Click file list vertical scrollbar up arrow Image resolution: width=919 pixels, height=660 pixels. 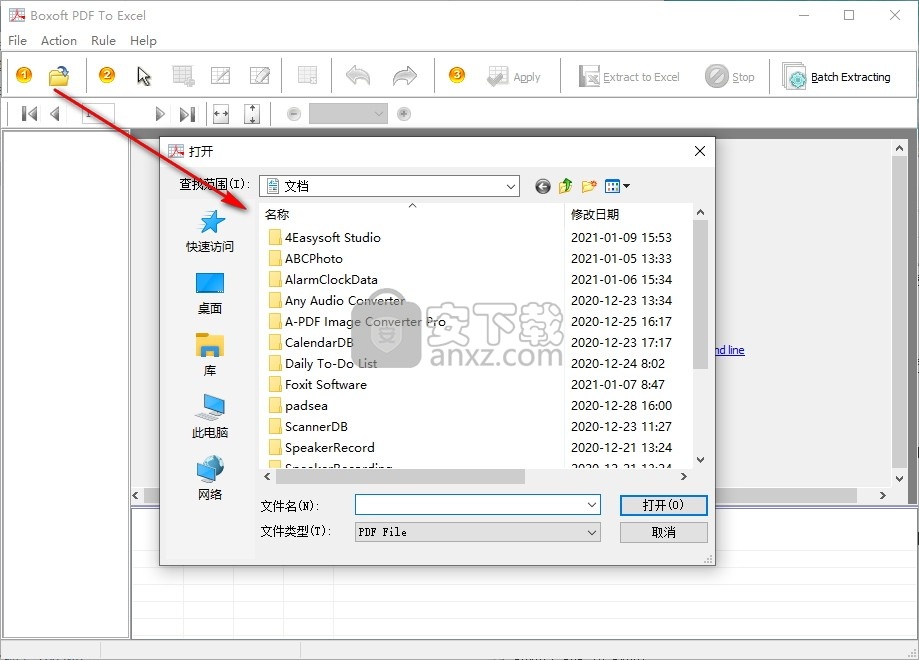coord(700,212)
